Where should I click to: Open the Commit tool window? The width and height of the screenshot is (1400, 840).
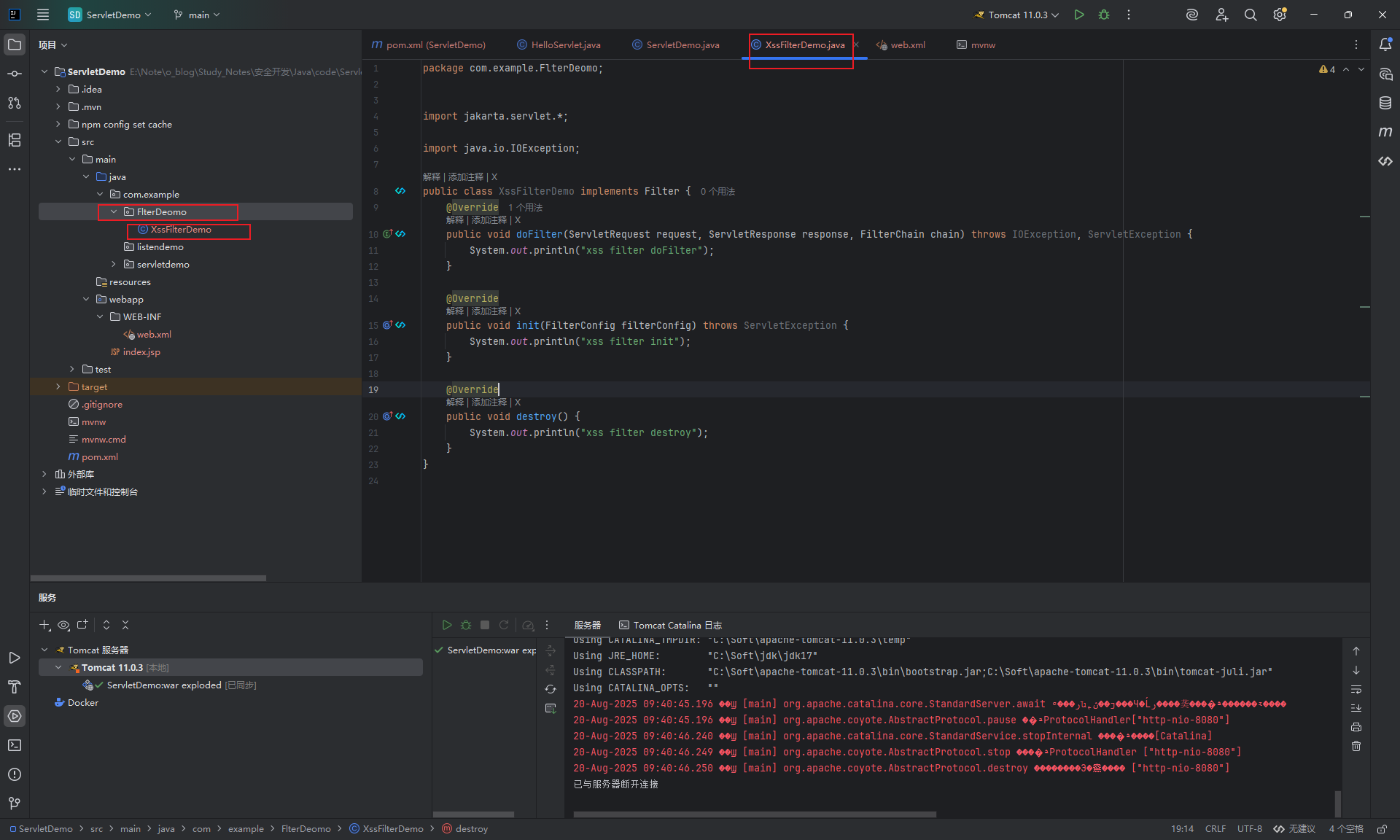(15, 74)
